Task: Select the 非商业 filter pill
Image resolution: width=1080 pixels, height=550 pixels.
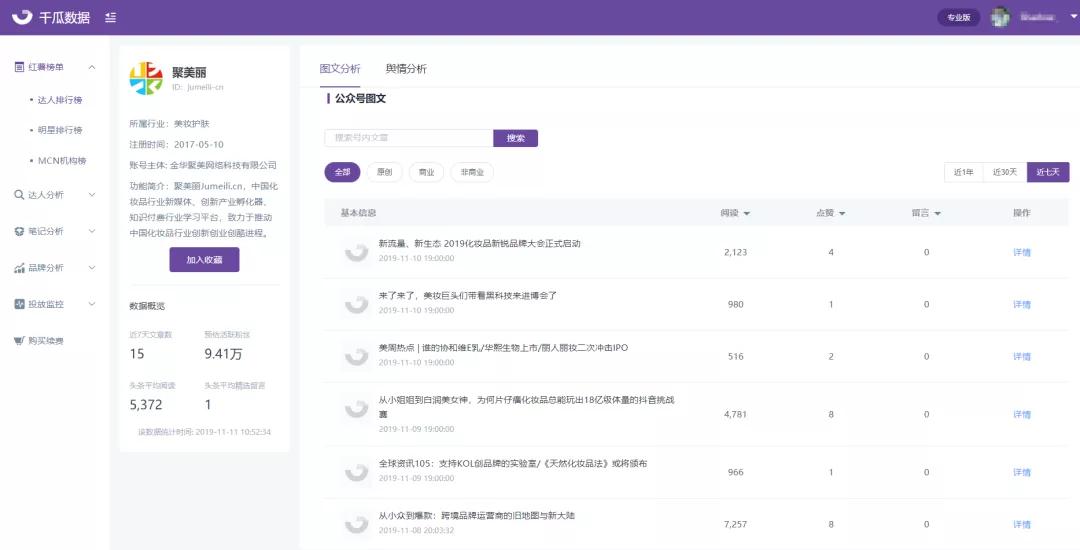Action: (x=472, y=172)
